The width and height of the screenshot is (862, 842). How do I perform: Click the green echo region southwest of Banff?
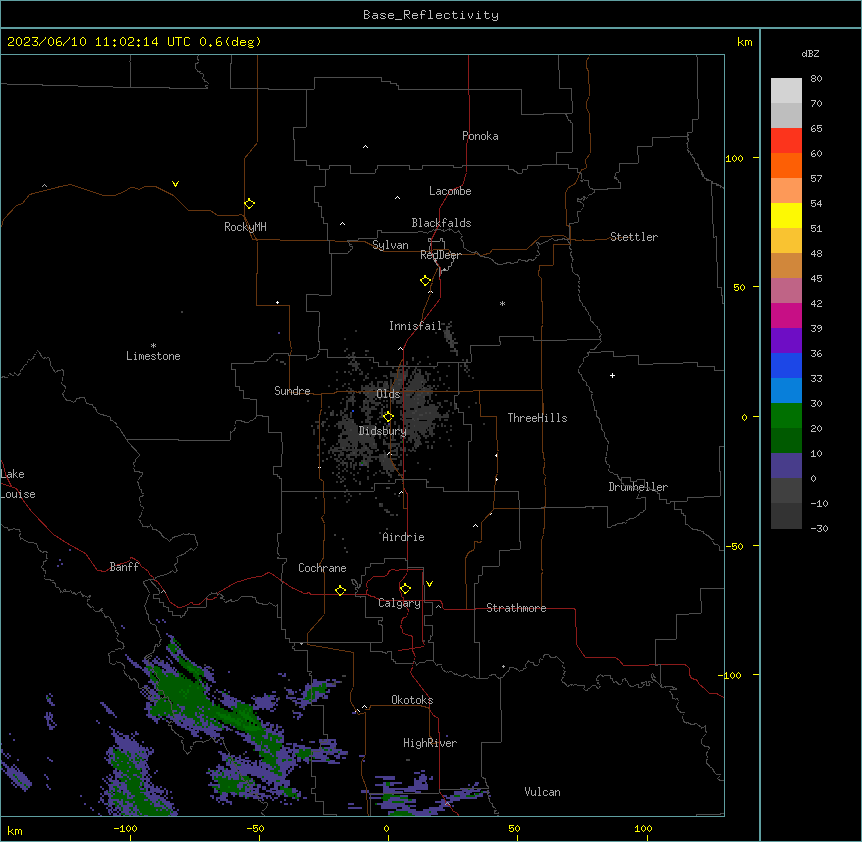pos(190,698)
